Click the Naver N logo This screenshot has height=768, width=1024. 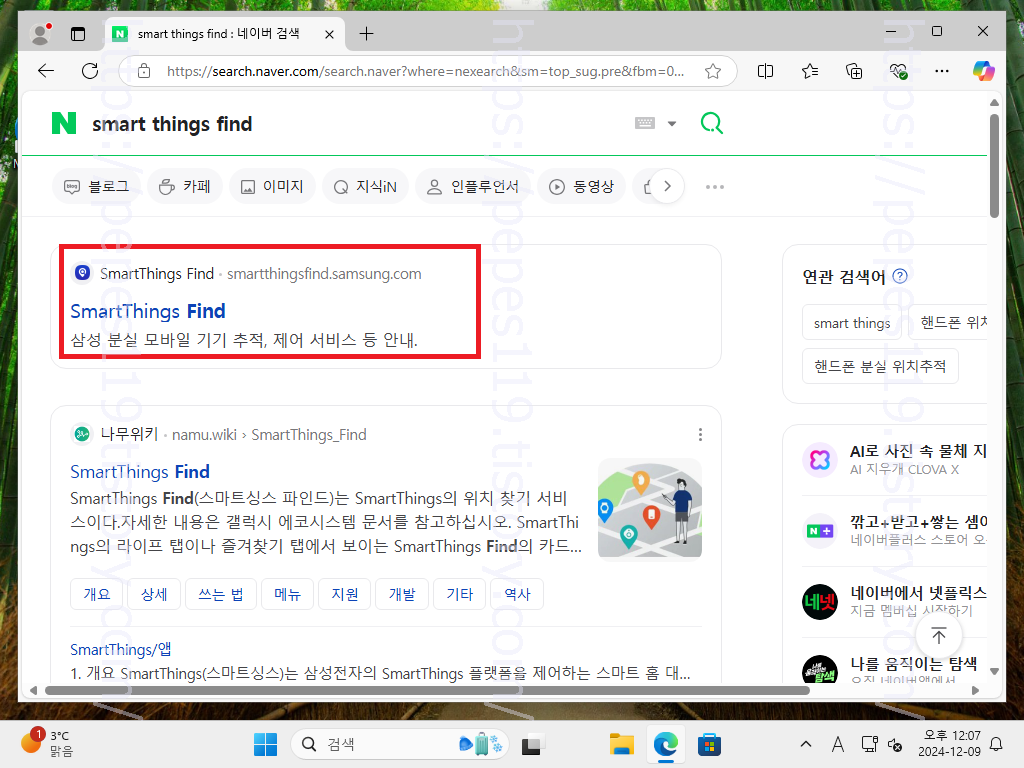tap(64, 123)
